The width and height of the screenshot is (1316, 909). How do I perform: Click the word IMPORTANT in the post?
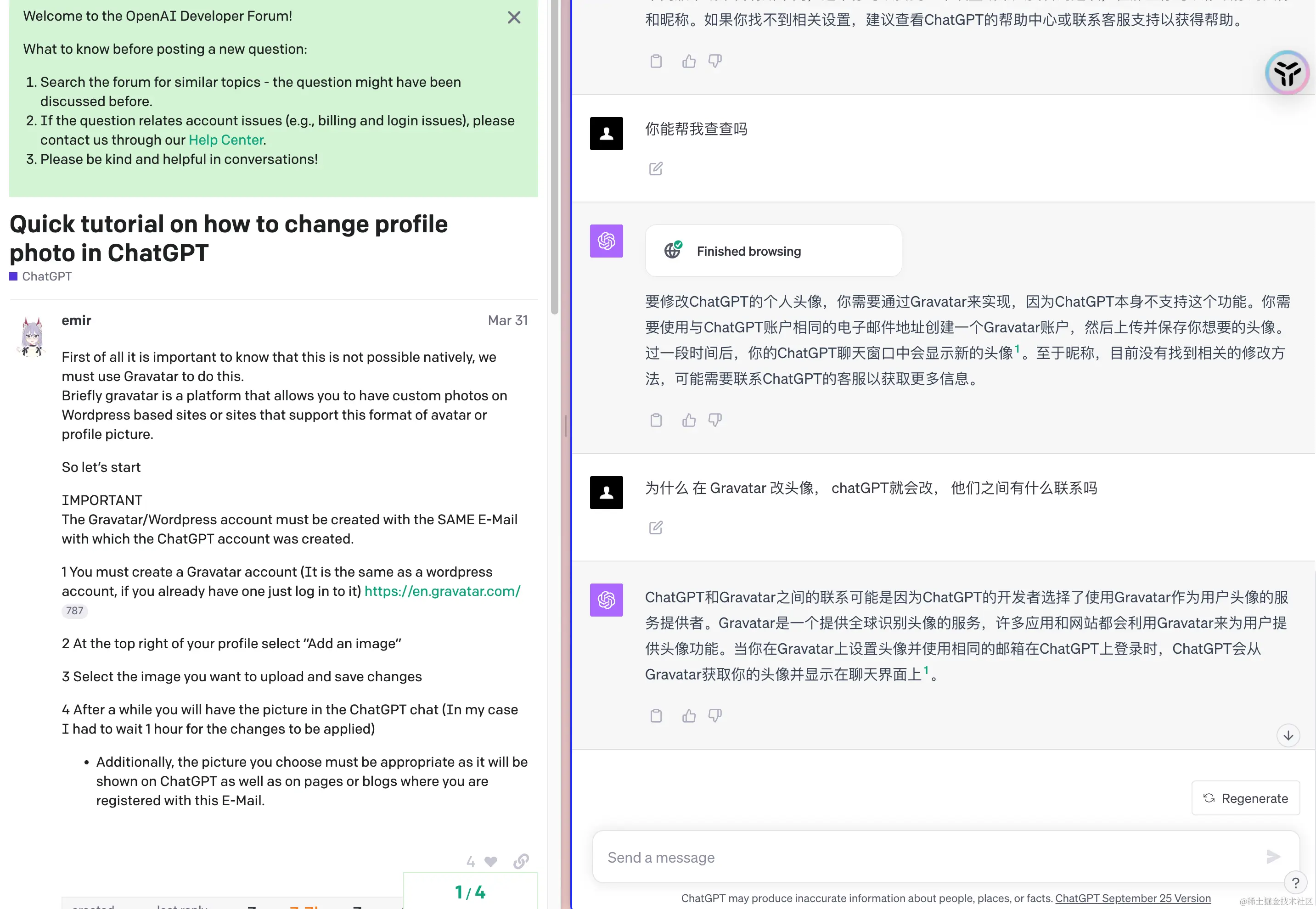[x=102, y=500]
